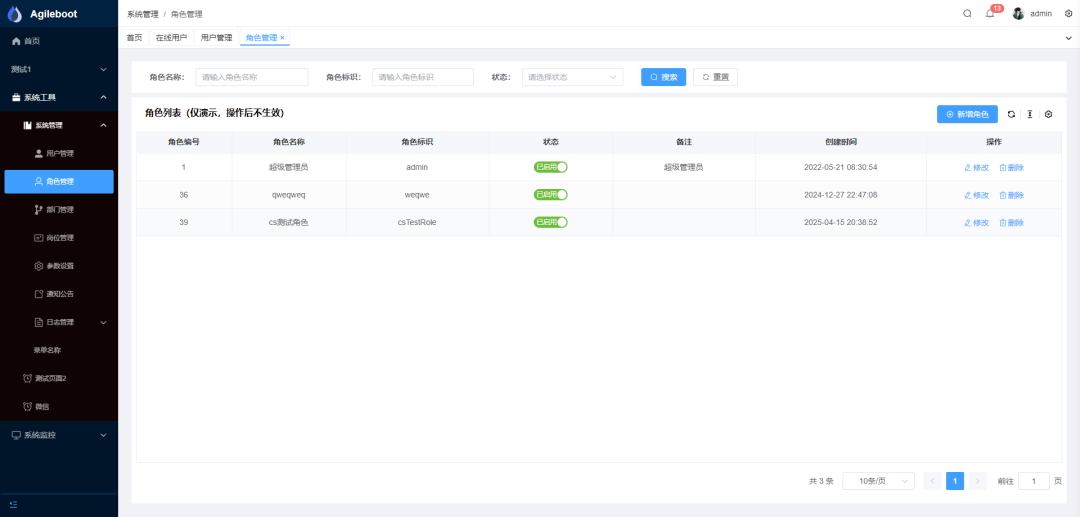Open system settings gear in top-right header
Screen dimensions: 1080x517
1068,14
